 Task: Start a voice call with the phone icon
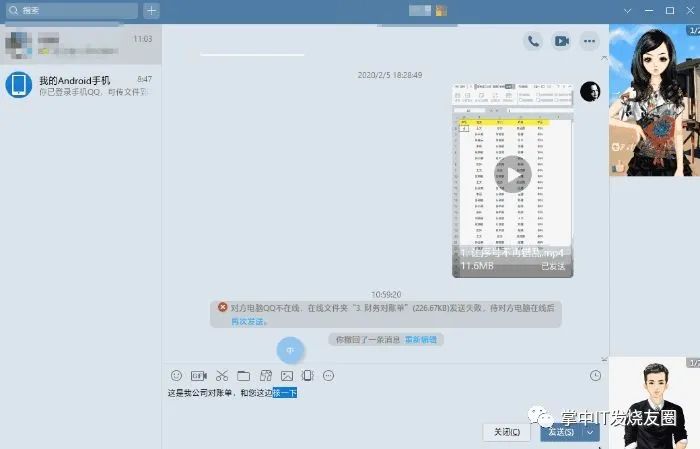point(533,41)
